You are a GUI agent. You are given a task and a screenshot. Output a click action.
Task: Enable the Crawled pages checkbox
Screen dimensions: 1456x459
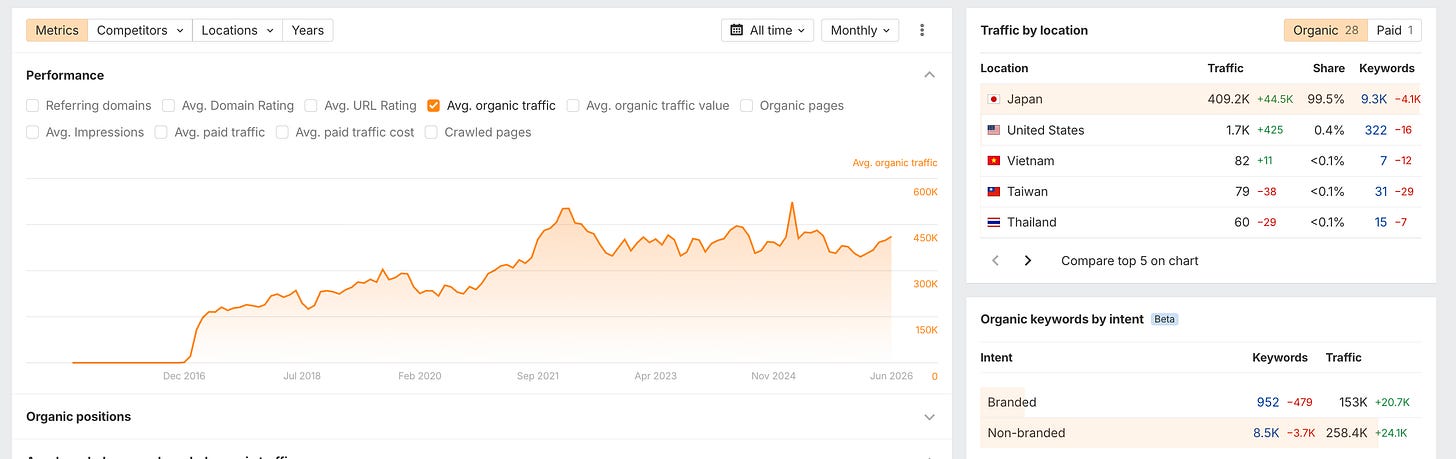pyautogui.click(x=432, y=132)
